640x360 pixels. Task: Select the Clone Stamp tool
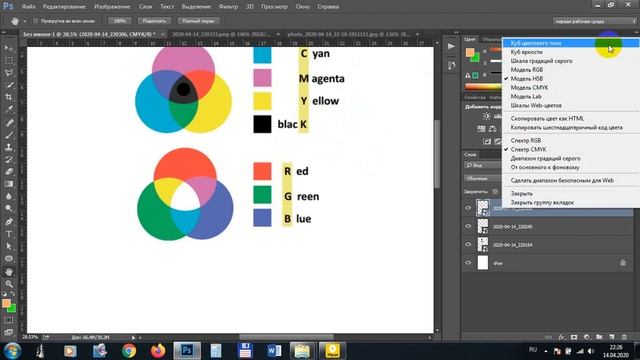point(9,147)
